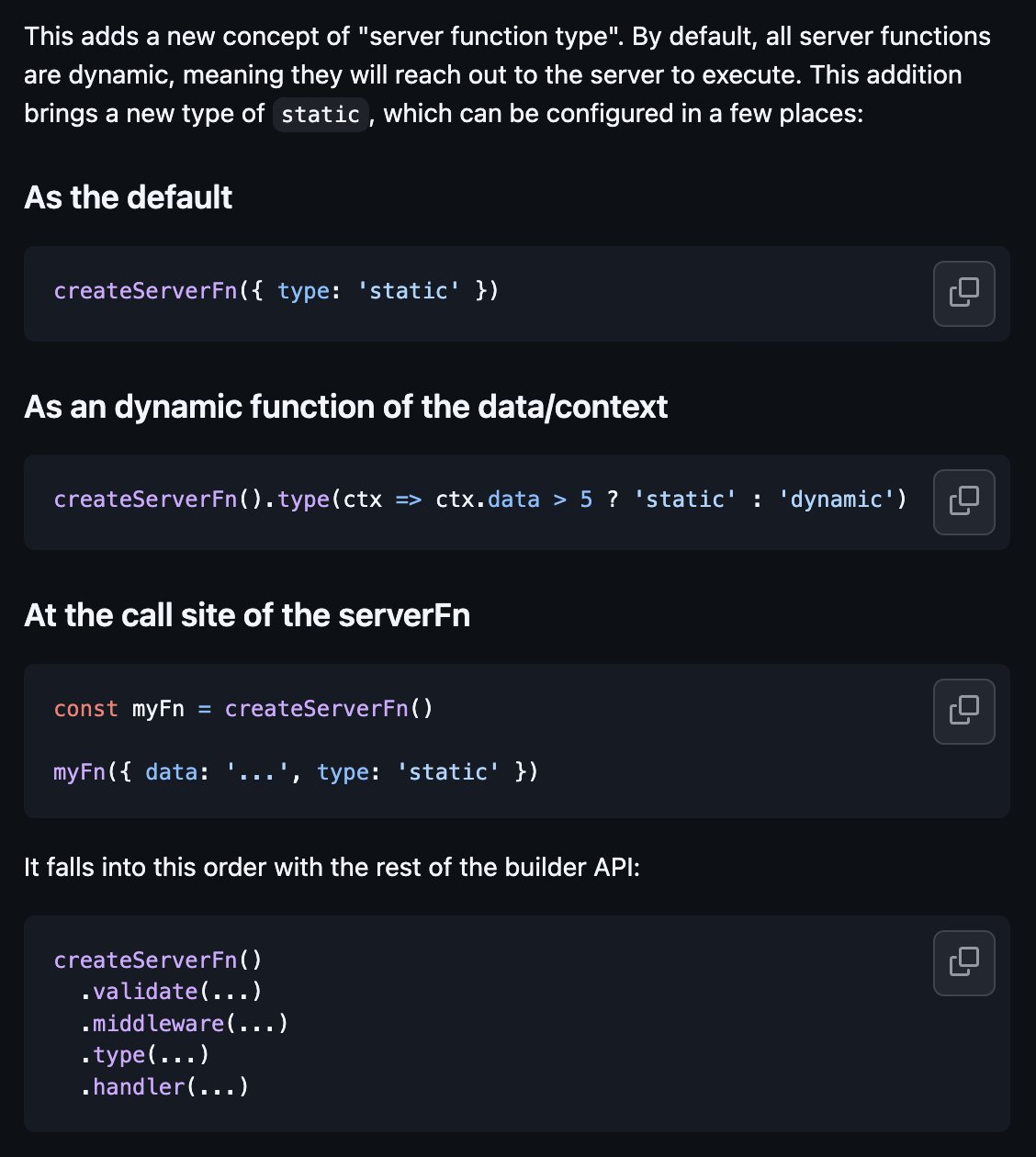The image size is (1036, 1157).
Task: Click the .handler(...) line in code
Action: [x=164, y=1087]
